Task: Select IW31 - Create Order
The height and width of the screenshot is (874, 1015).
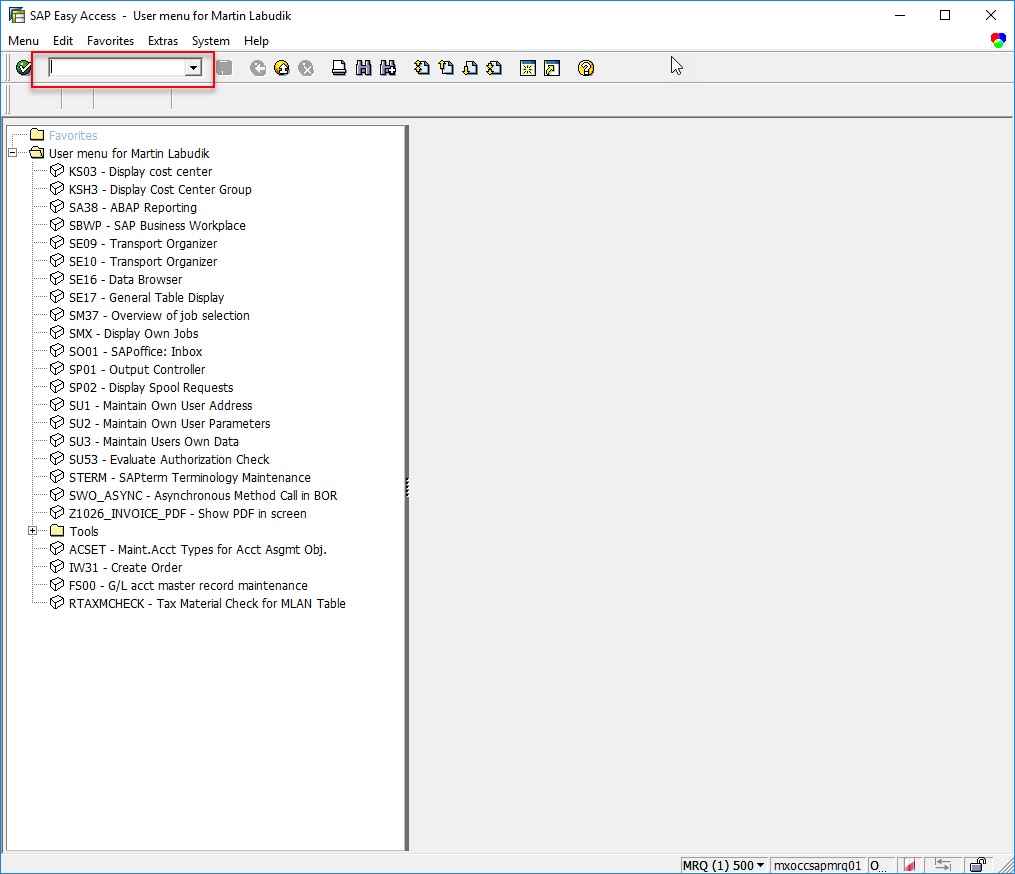Action: pos(126,568)
